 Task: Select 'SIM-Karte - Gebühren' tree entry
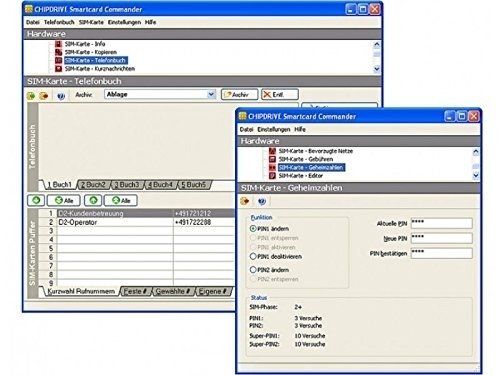pos(306,159)
